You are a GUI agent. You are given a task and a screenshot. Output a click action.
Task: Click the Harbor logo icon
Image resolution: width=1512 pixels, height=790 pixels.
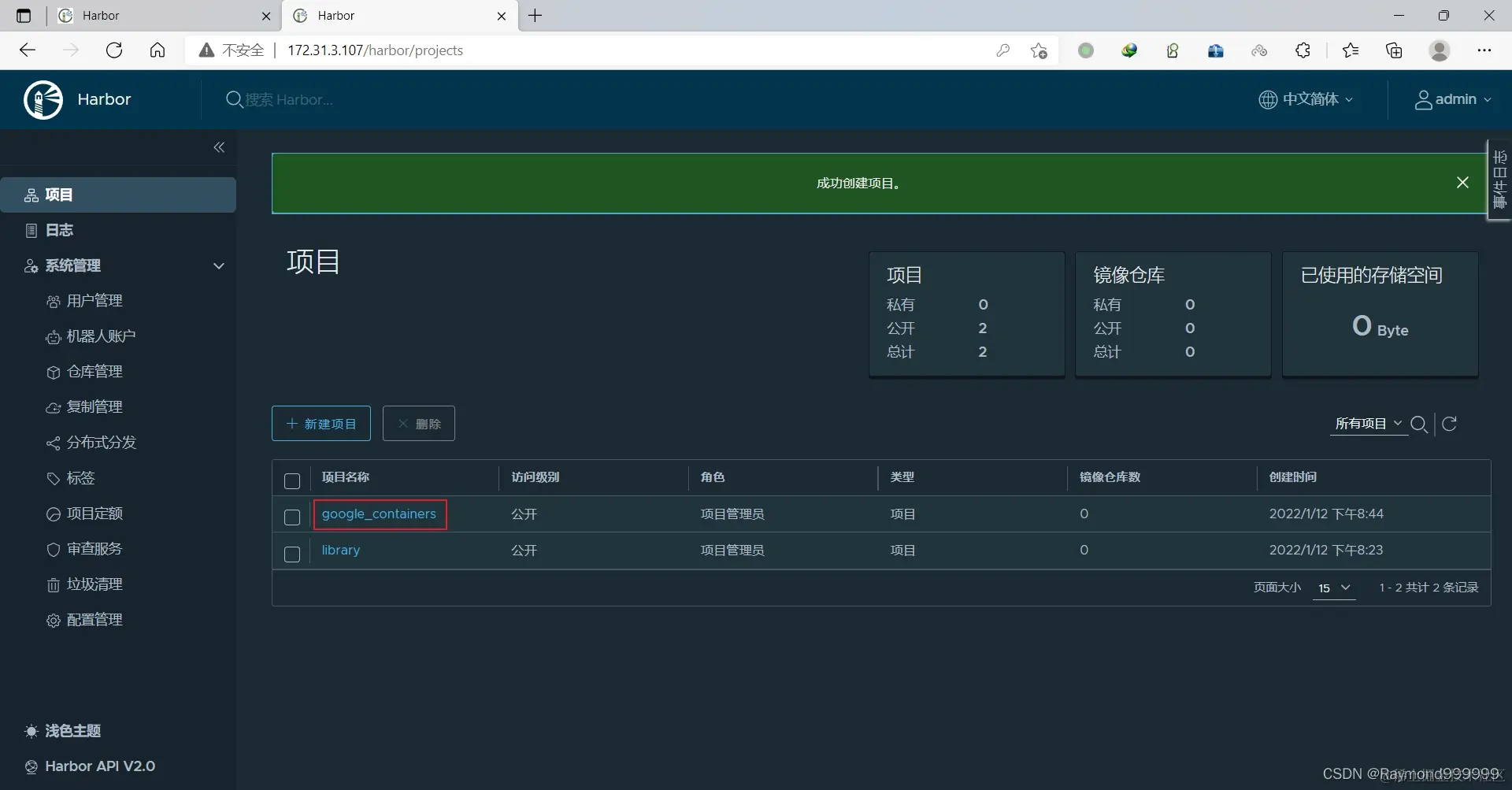click(x=43, y=100)
